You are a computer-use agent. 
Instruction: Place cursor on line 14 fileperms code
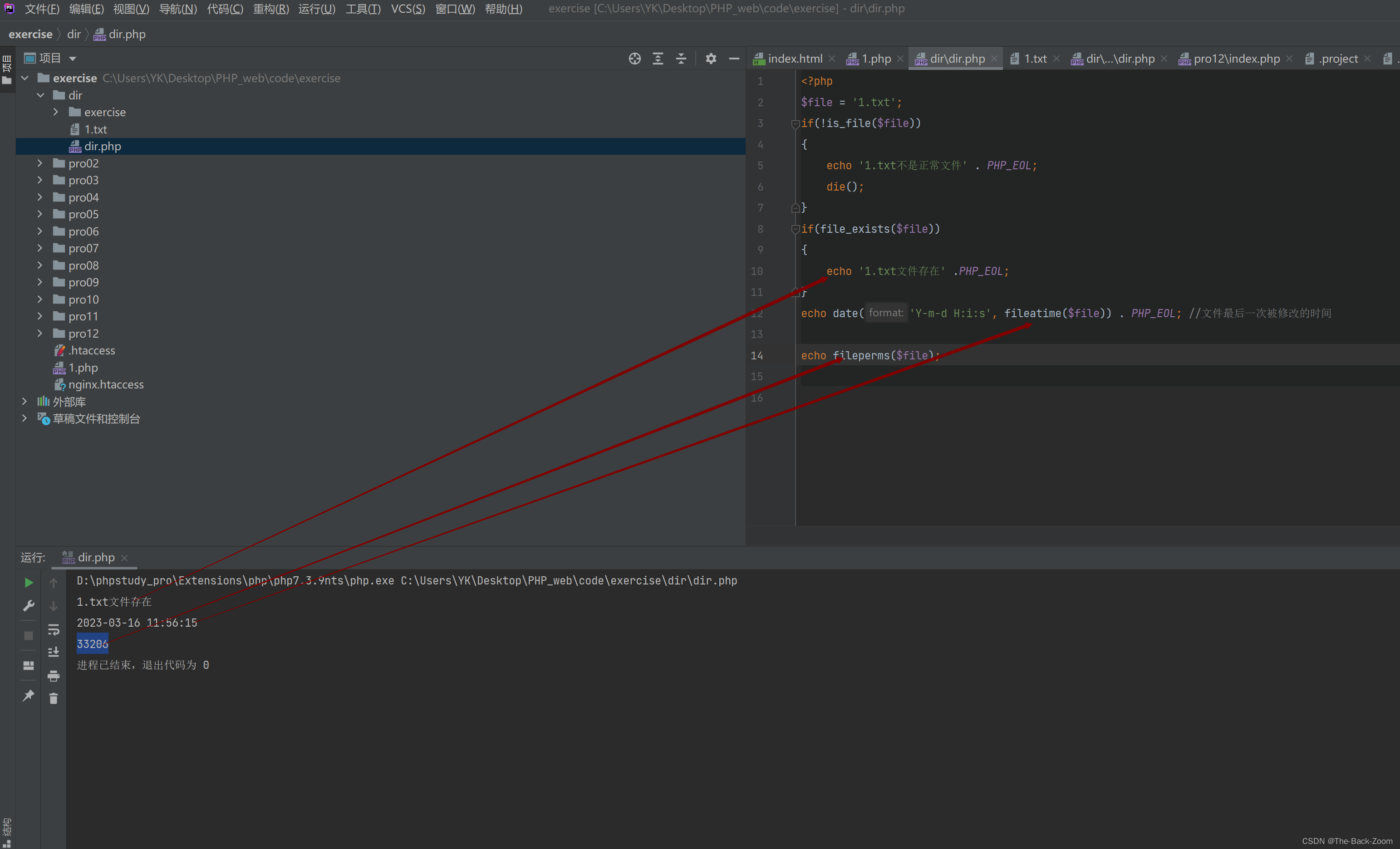870,355
